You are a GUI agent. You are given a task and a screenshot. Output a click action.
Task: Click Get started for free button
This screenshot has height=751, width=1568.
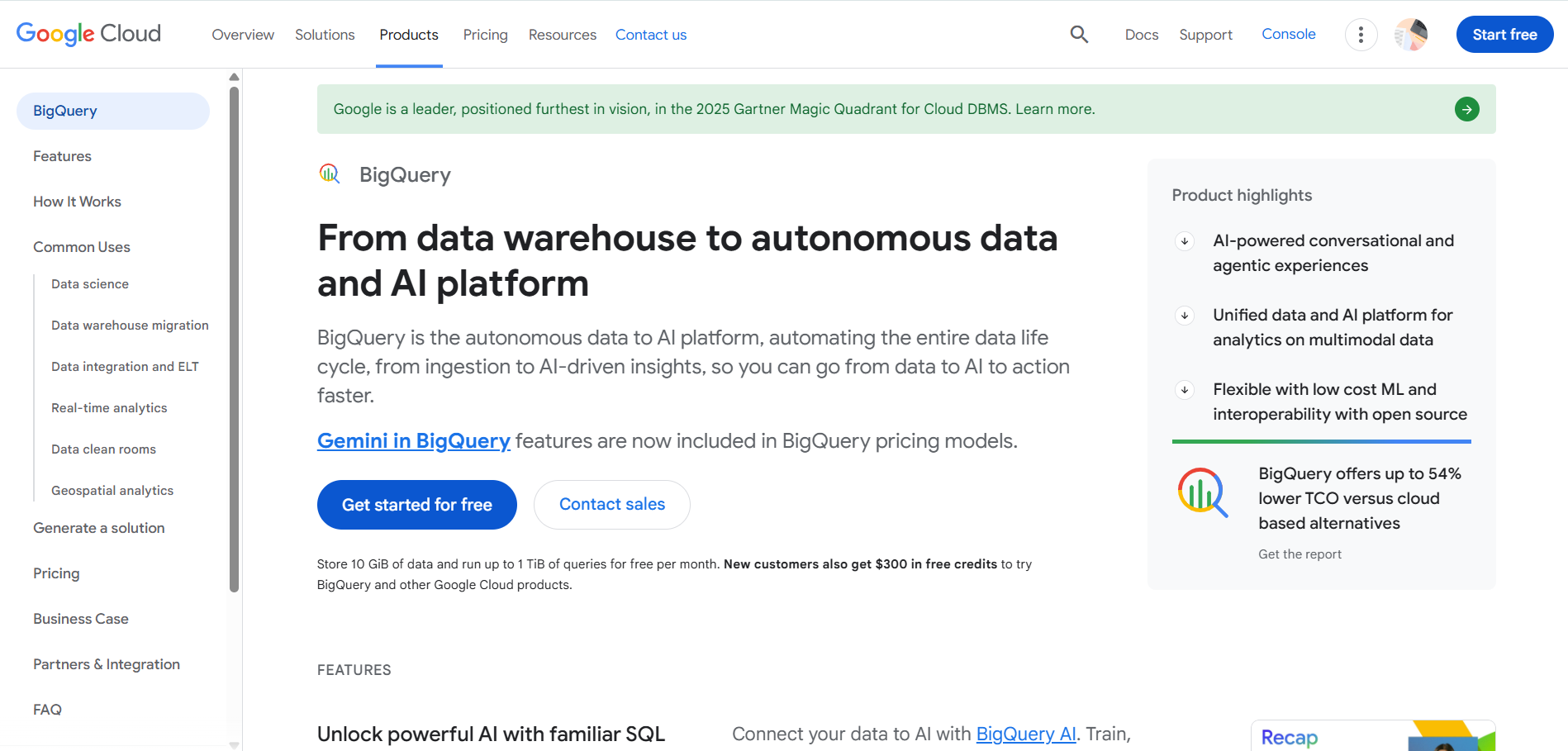tap(417, 505)
